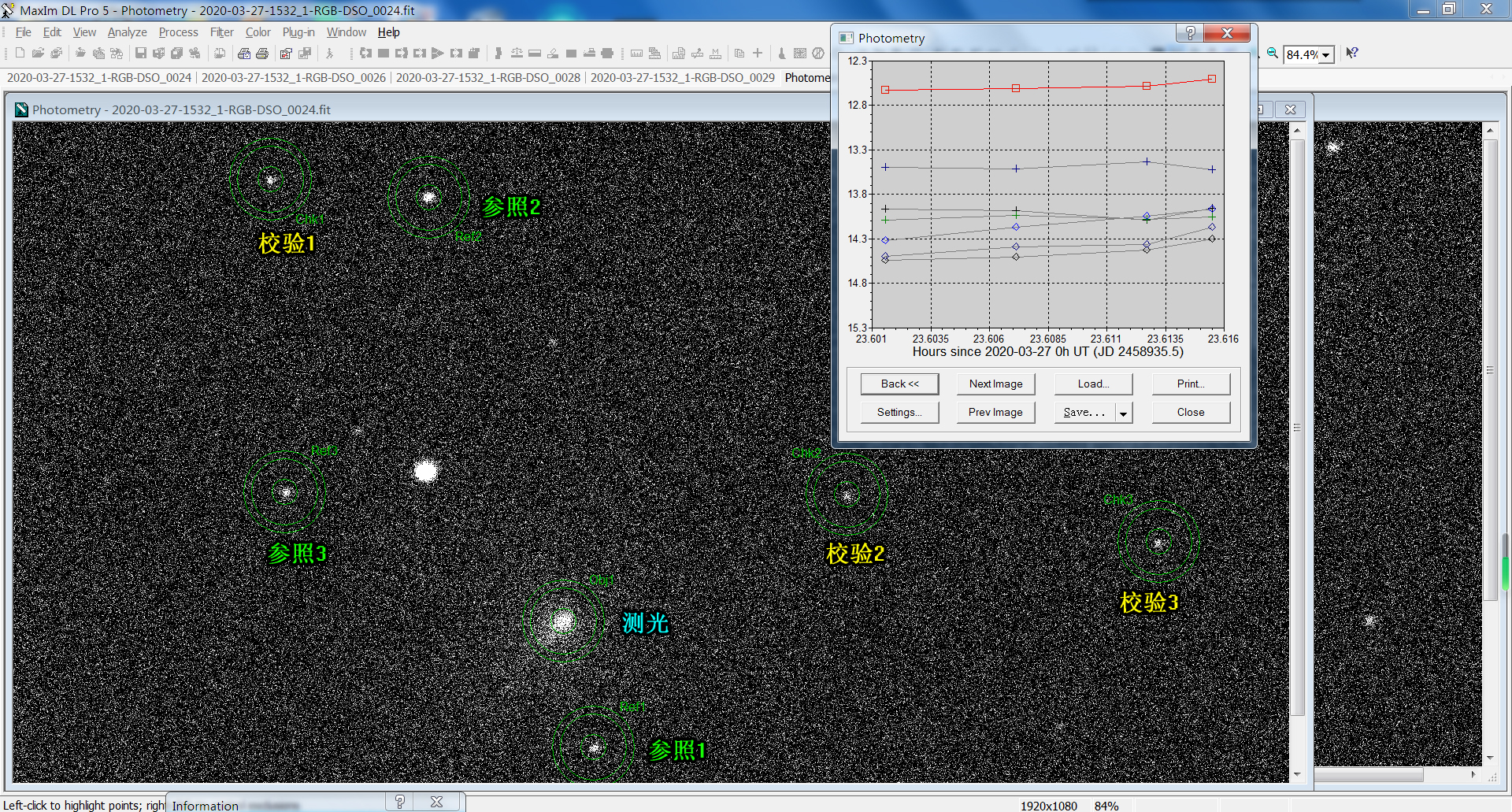Screen dimensions: 1512x812
Task: Expand the Save button dropdown arrow
Action: pos(1124,413)
